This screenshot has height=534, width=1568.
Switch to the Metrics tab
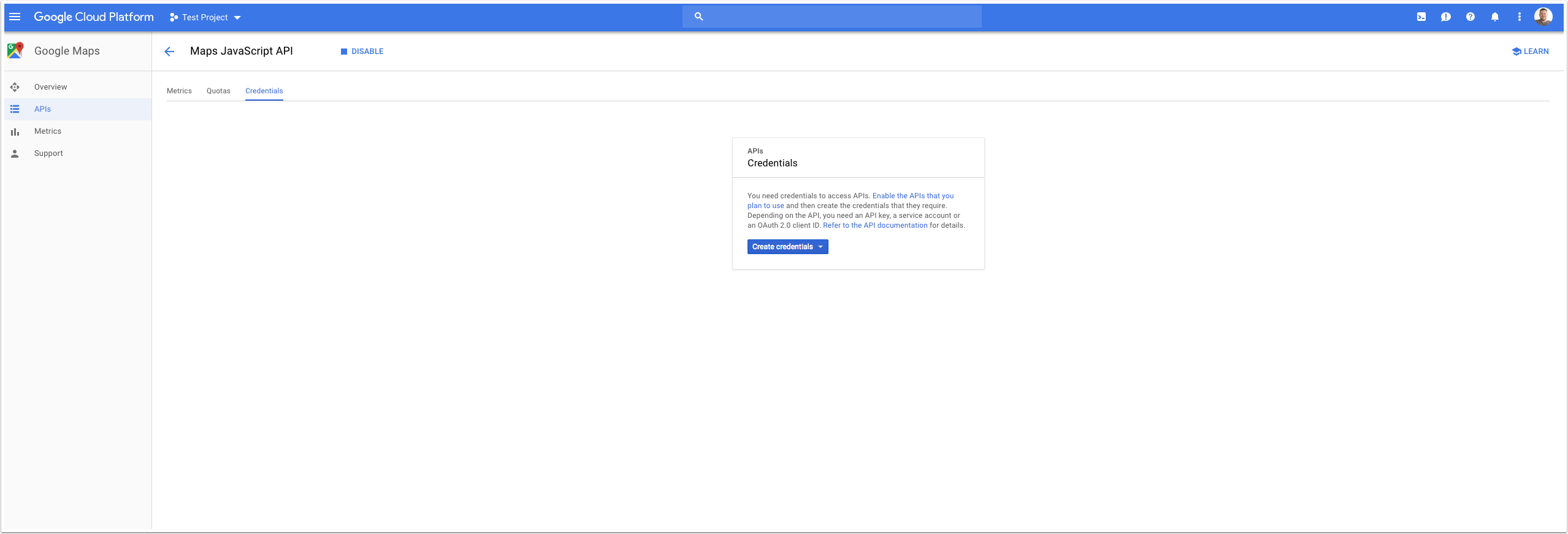click(179, 91)
